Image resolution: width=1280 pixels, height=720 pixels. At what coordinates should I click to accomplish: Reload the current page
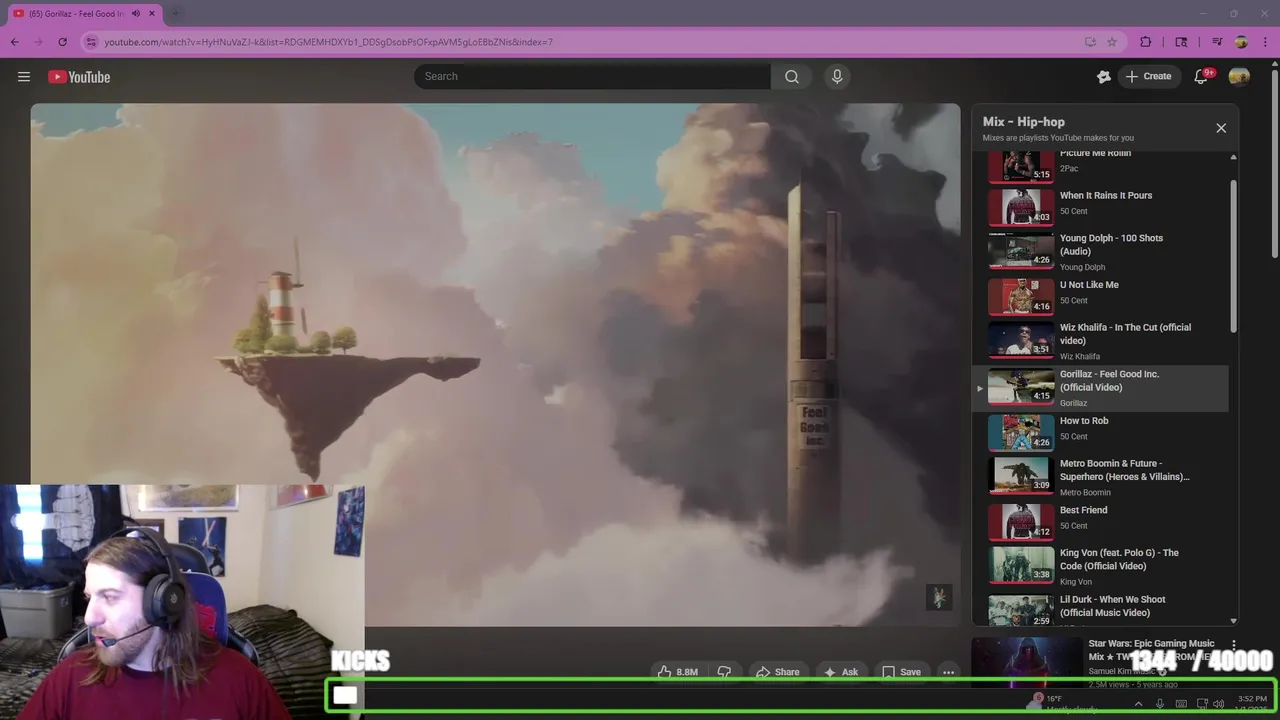(62, 42)
